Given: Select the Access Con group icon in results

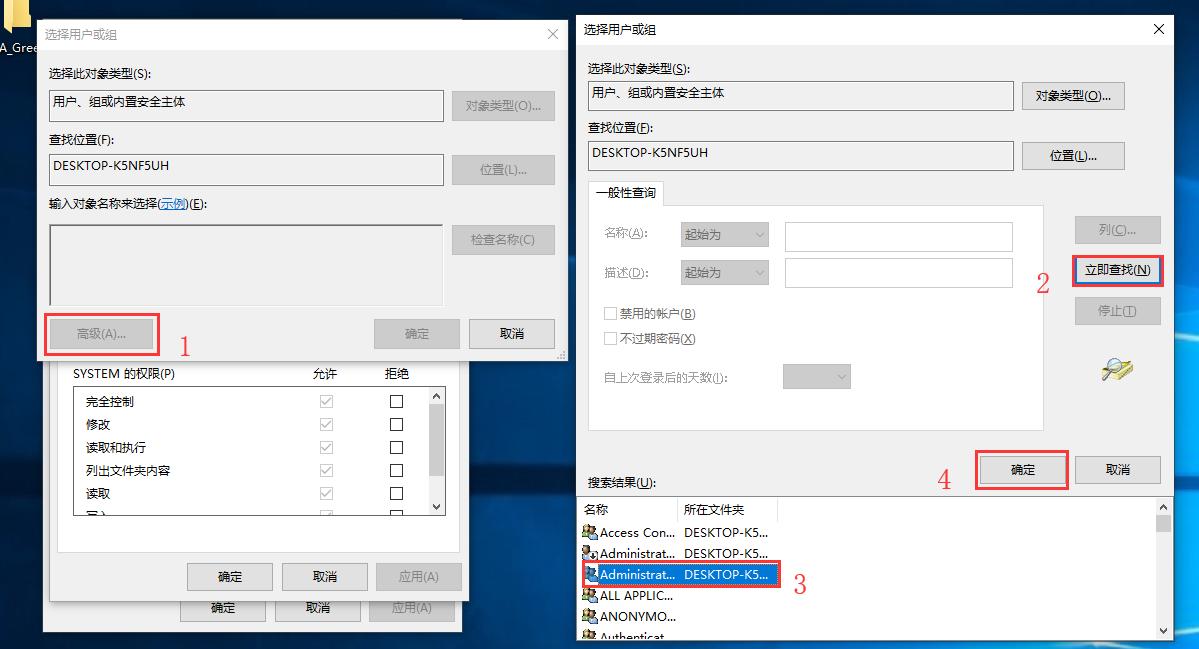Looking at the screenshot, I should [x=591, y=532].
